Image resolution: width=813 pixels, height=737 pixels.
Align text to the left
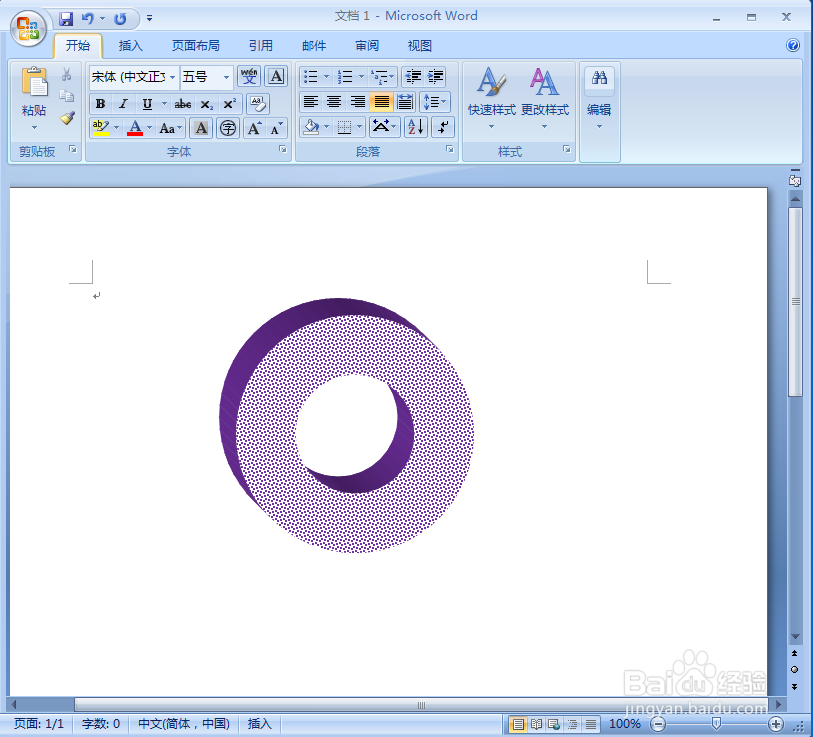(x=311, y=102)
